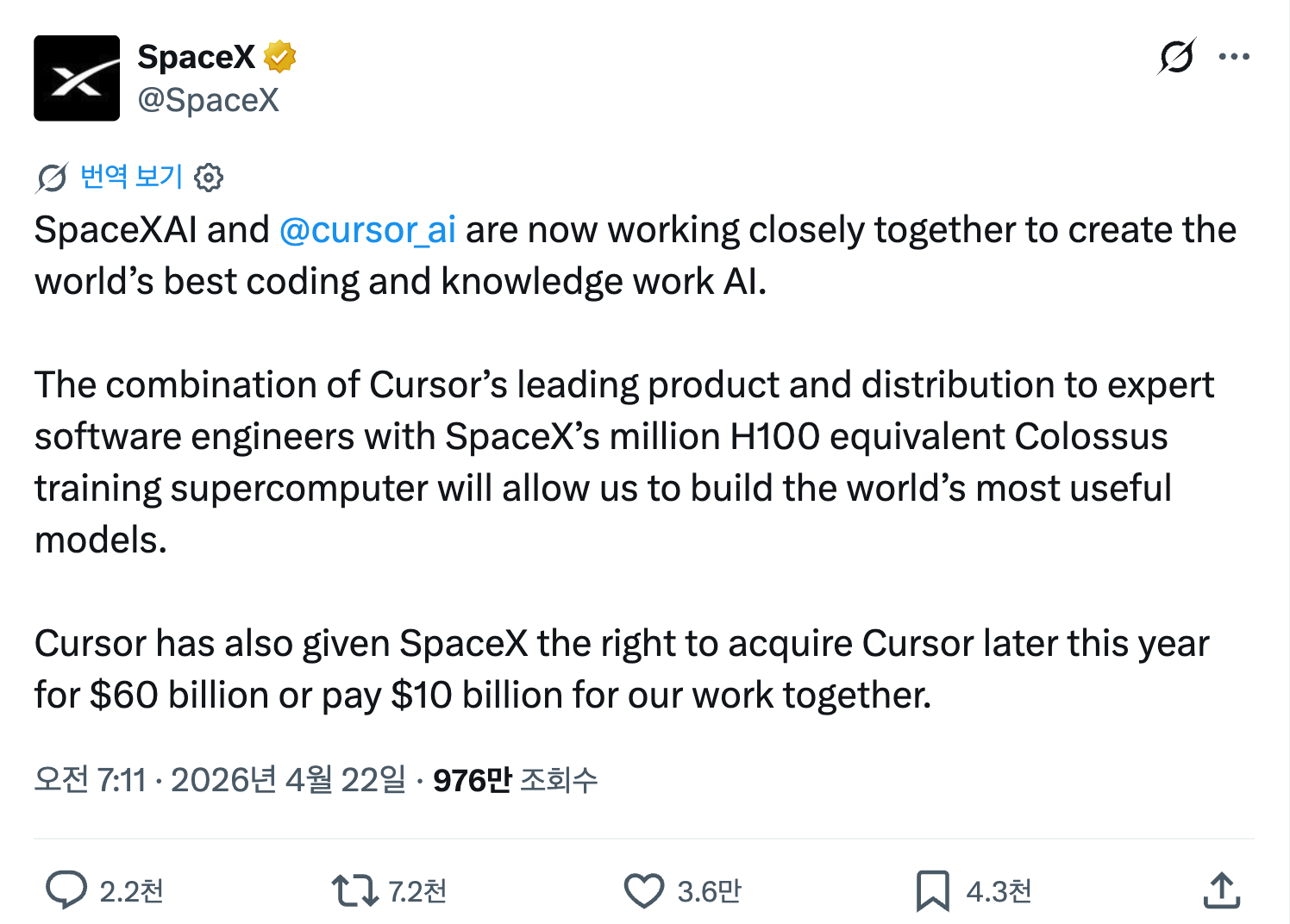View the 976만 조회수 view count
Screen dimensions: 1290x924
(x=515, y=780)
